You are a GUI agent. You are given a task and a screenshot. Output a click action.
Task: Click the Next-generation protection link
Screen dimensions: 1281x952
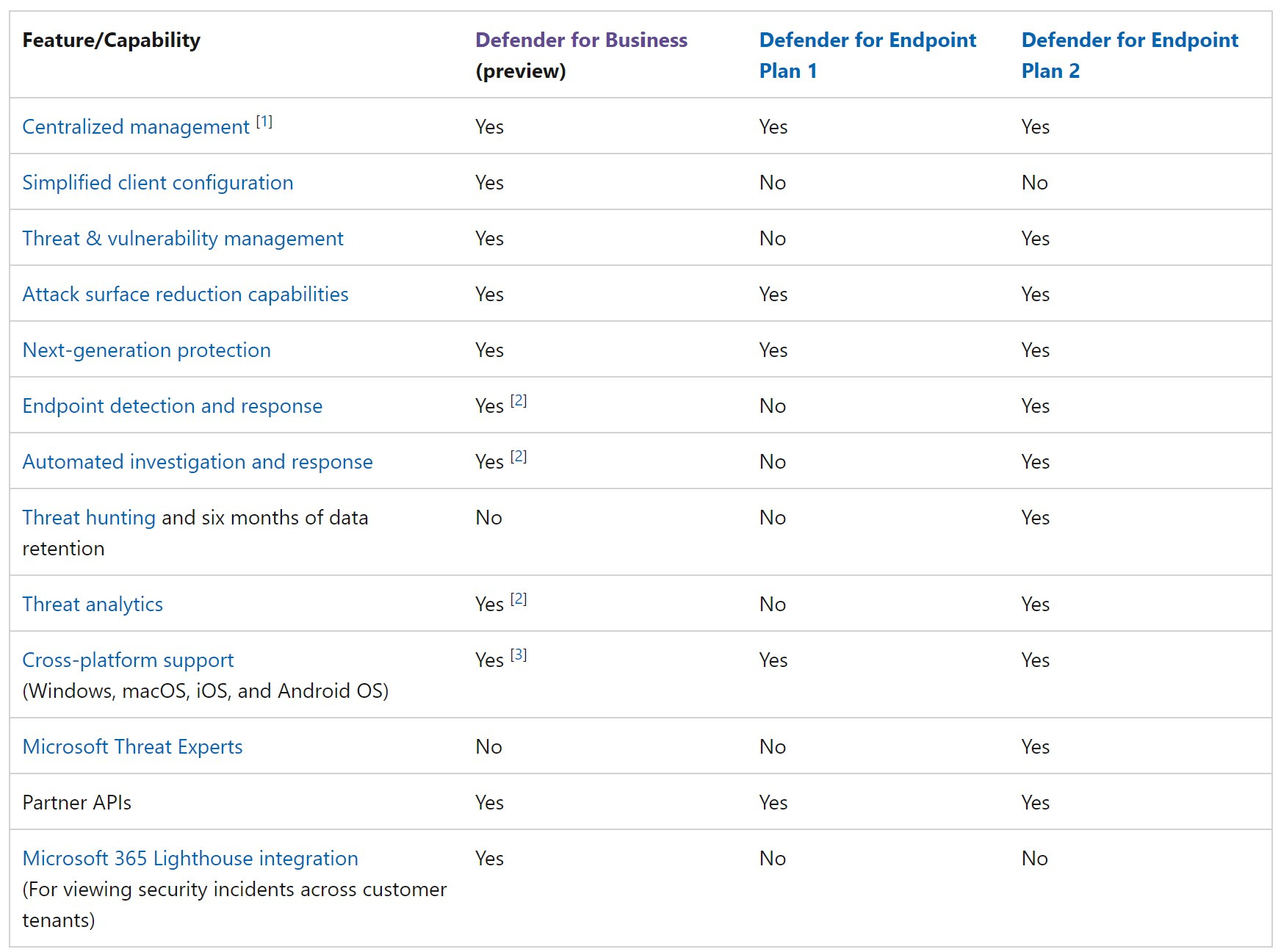146,350
